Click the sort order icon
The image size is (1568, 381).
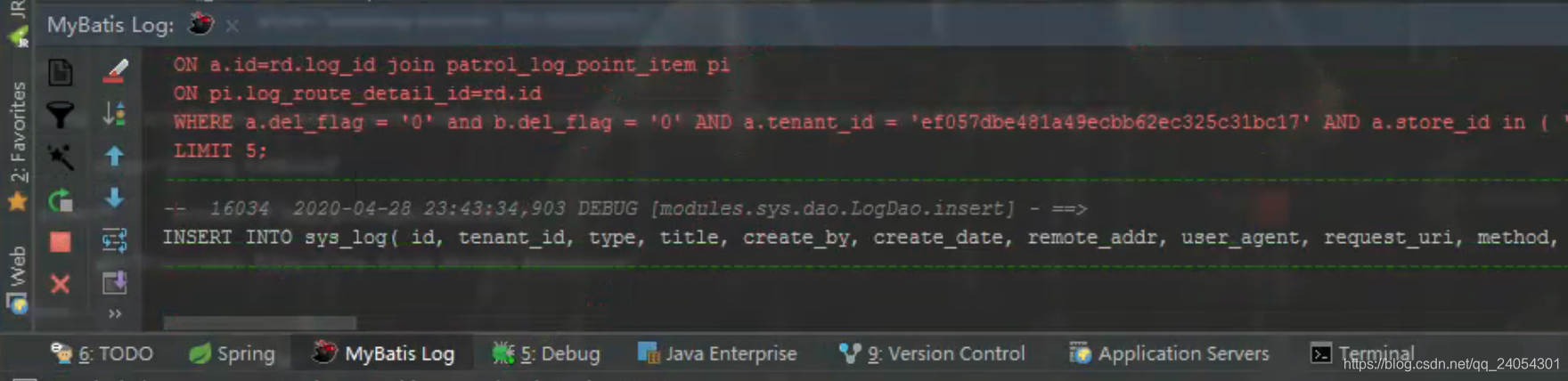(x=115, y=113)
